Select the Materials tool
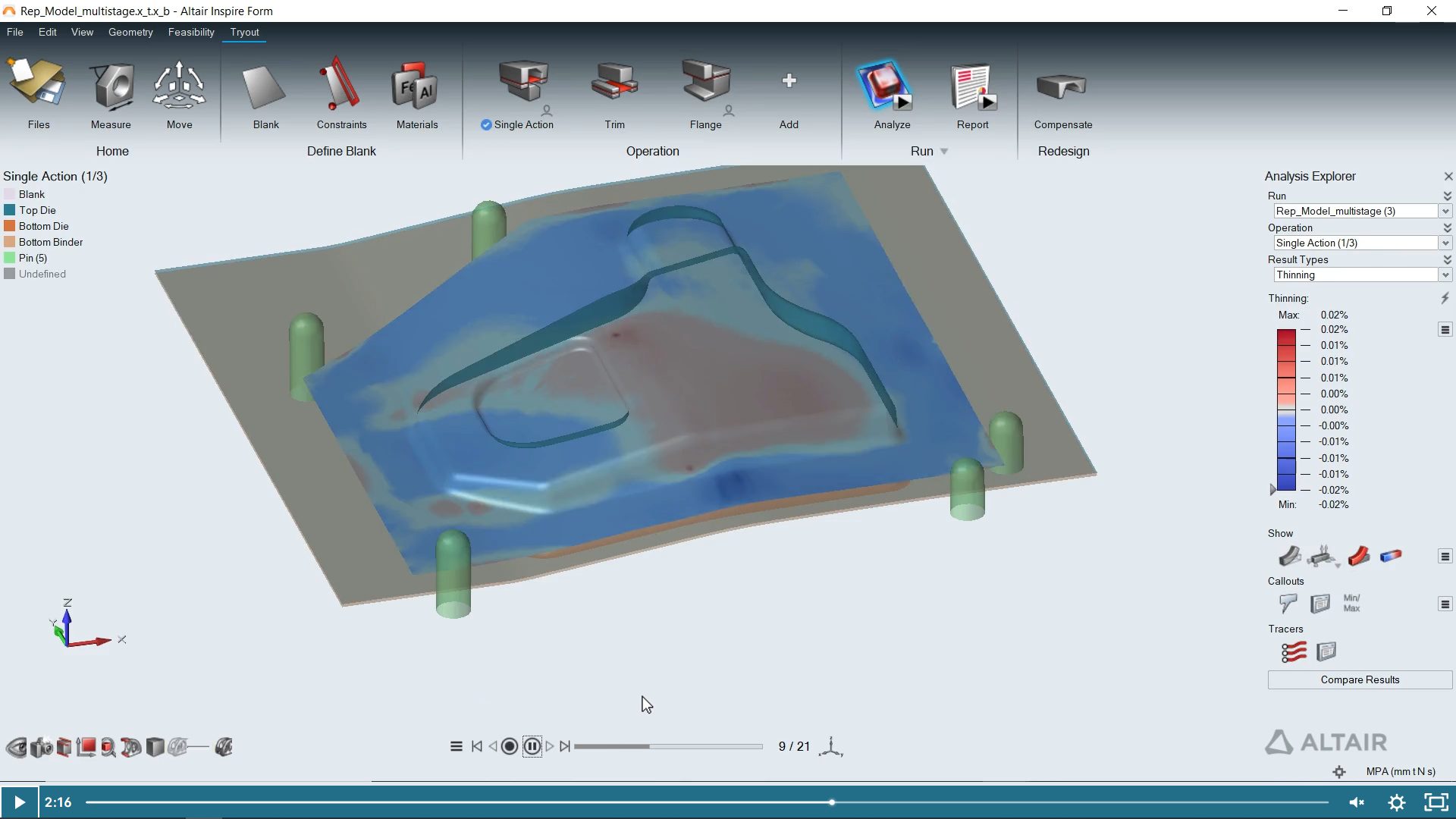 pos(416,91)
